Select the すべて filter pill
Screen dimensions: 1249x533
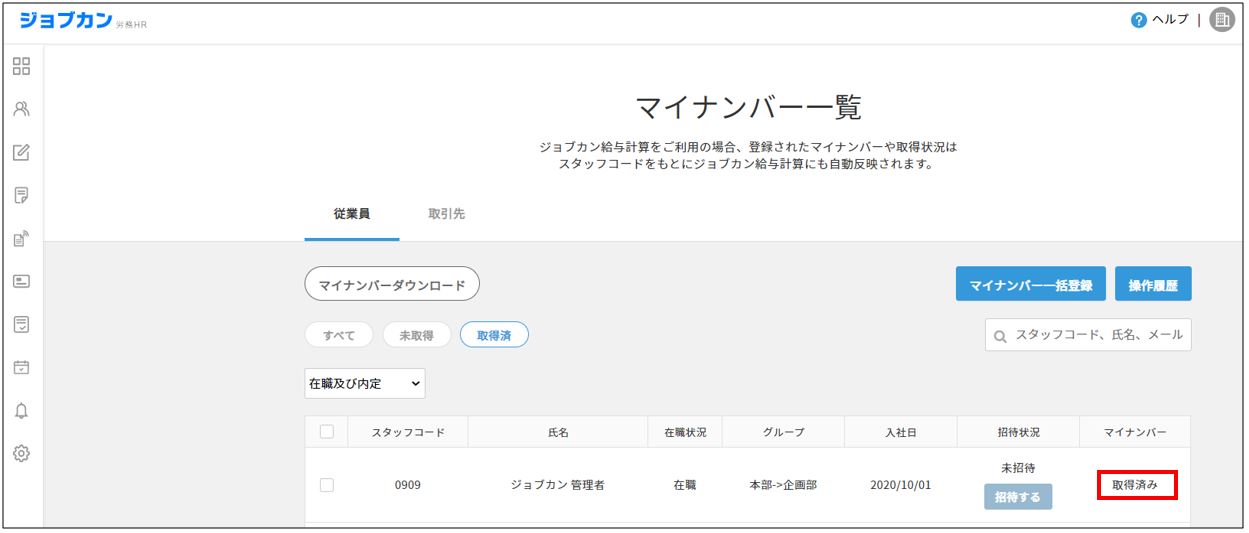point(339,336)
